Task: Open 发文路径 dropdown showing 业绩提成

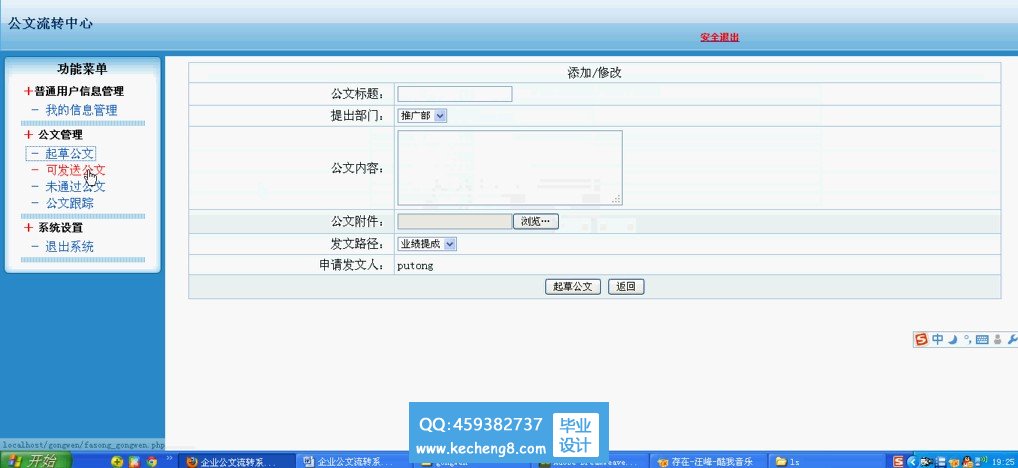Action: (427, 244)
